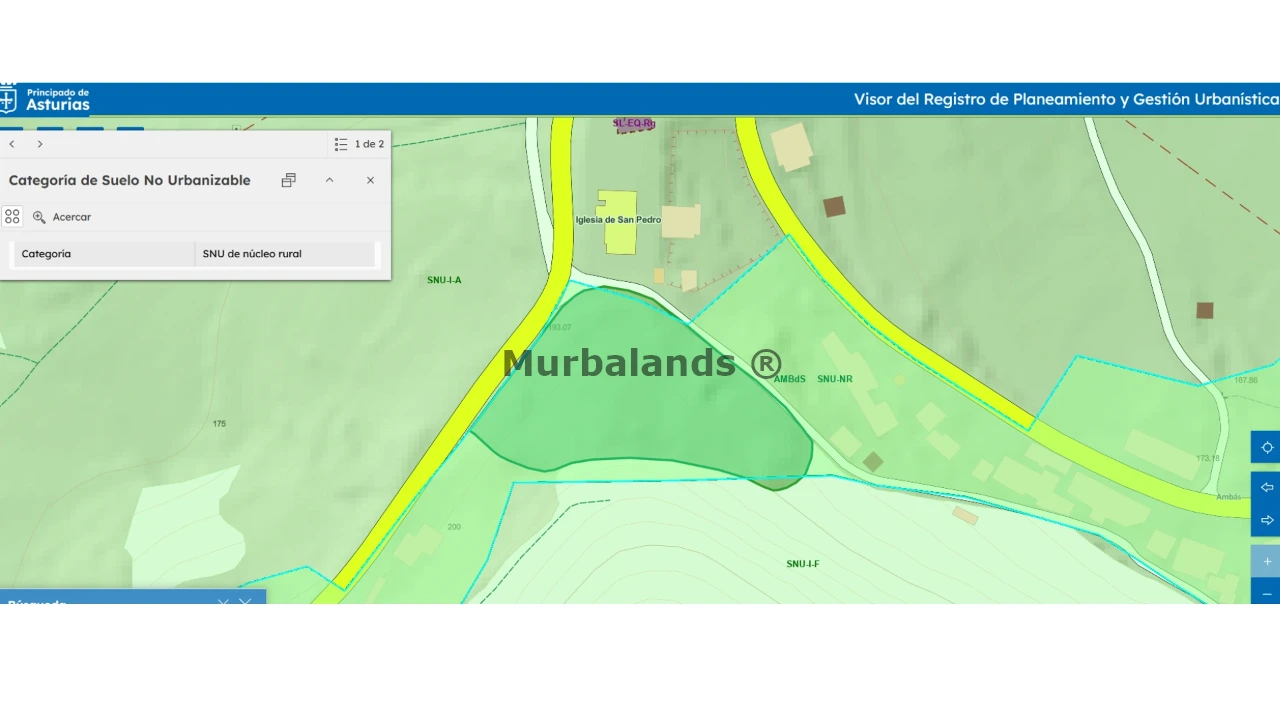The width and height of the screenshot is (1280, 720).
Task: Click the SNU-I-F zone label on map
Action: (803, 564)
